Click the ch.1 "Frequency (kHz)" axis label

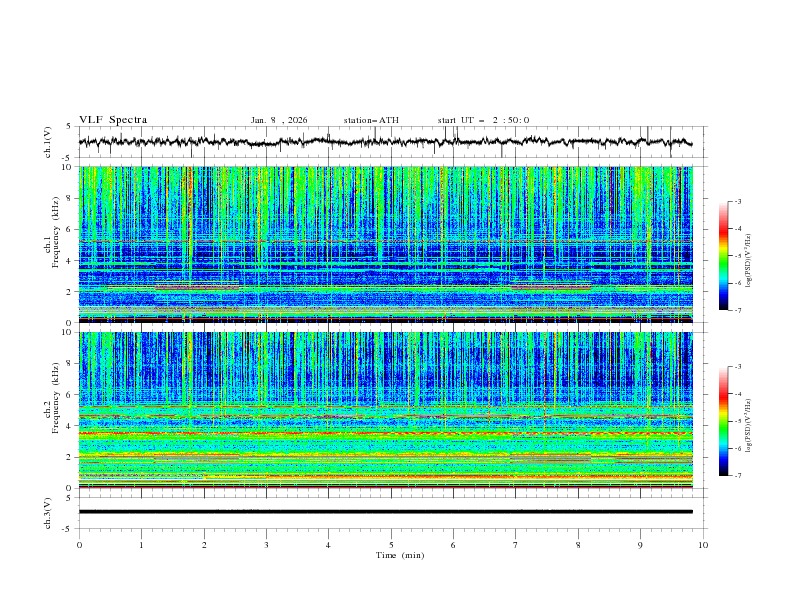[56, 233]
